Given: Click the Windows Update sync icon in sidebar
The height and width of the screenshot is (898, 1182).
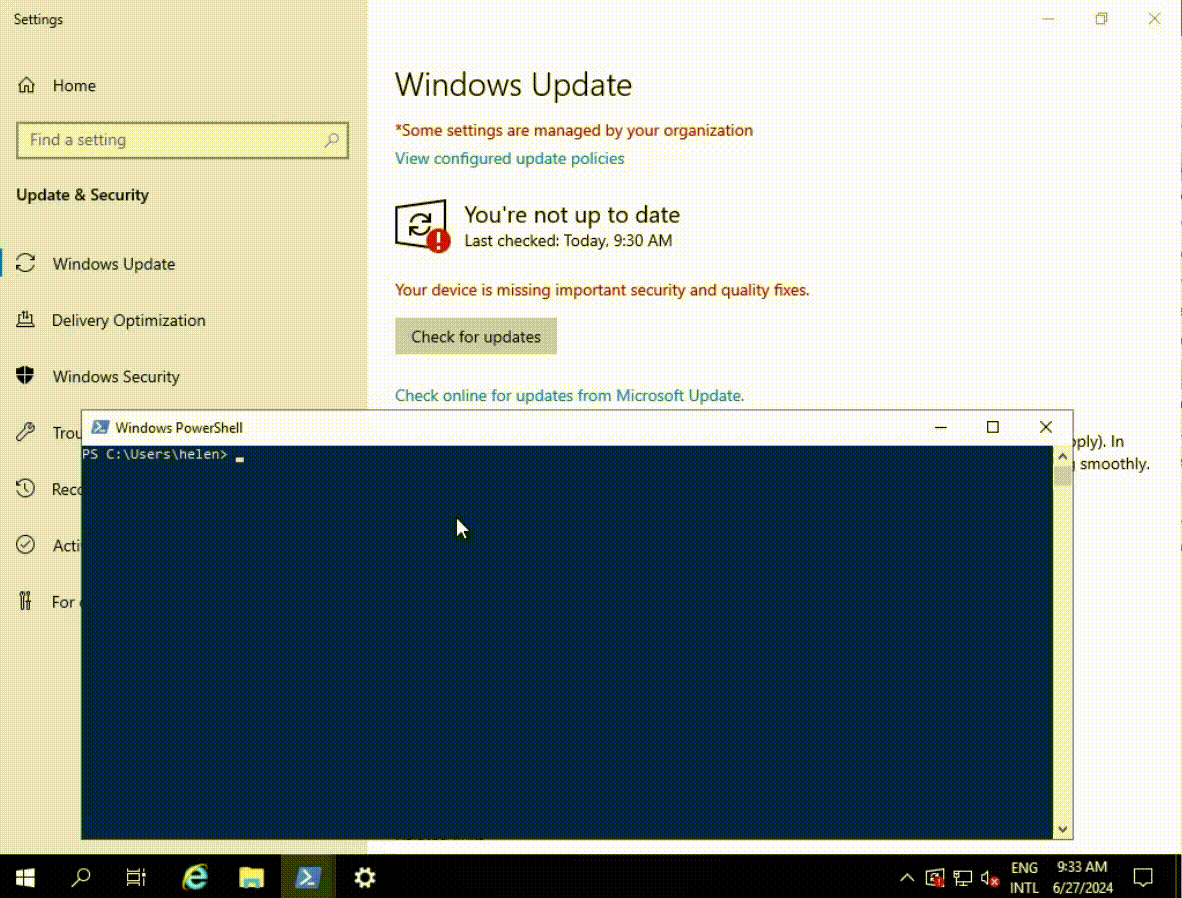Looking at the screenshot, I should (26, 263).
